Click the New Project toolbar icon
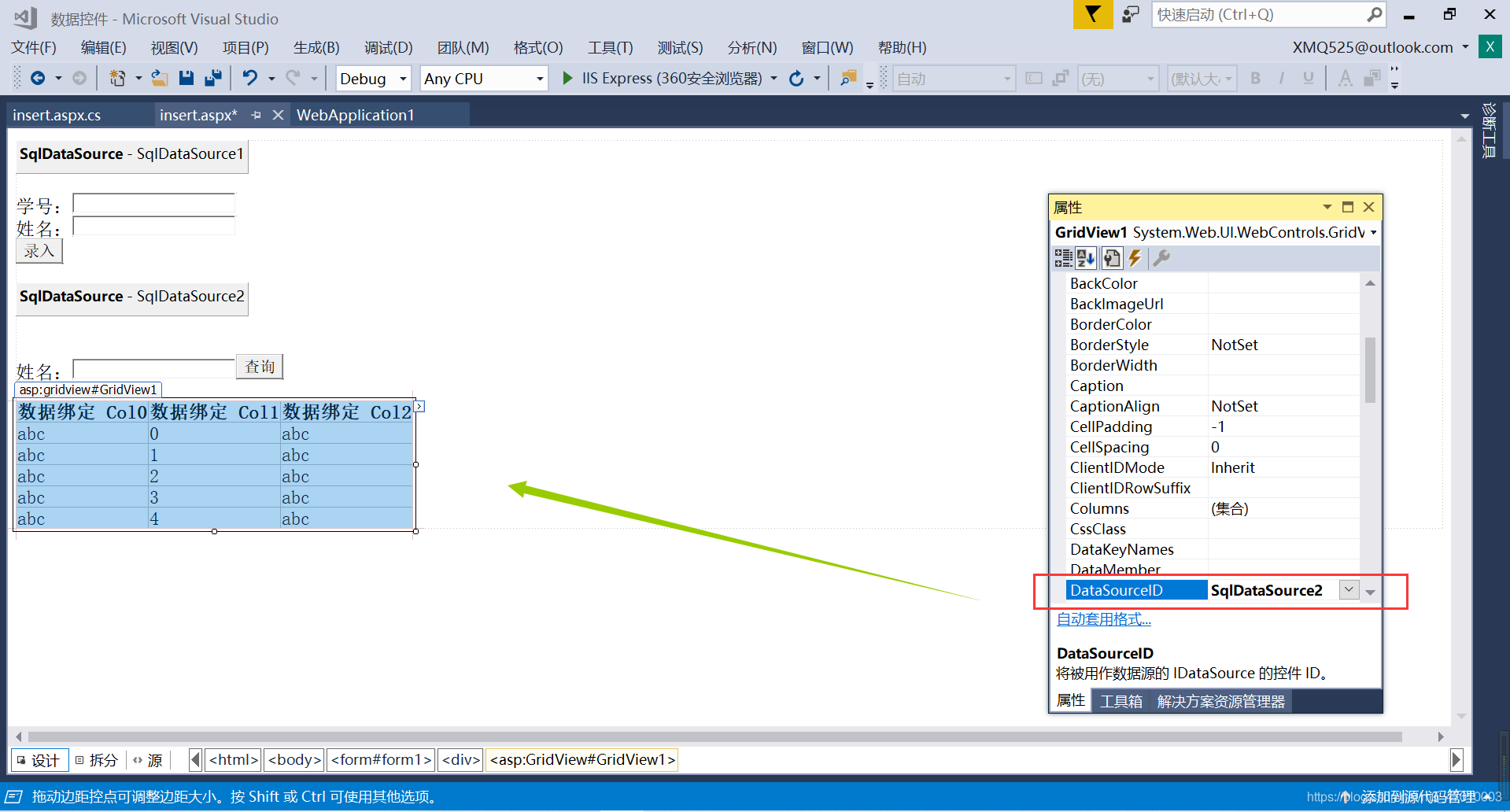Image resolution: width=1510 pixels, height=812 pixels. point(117,78)
